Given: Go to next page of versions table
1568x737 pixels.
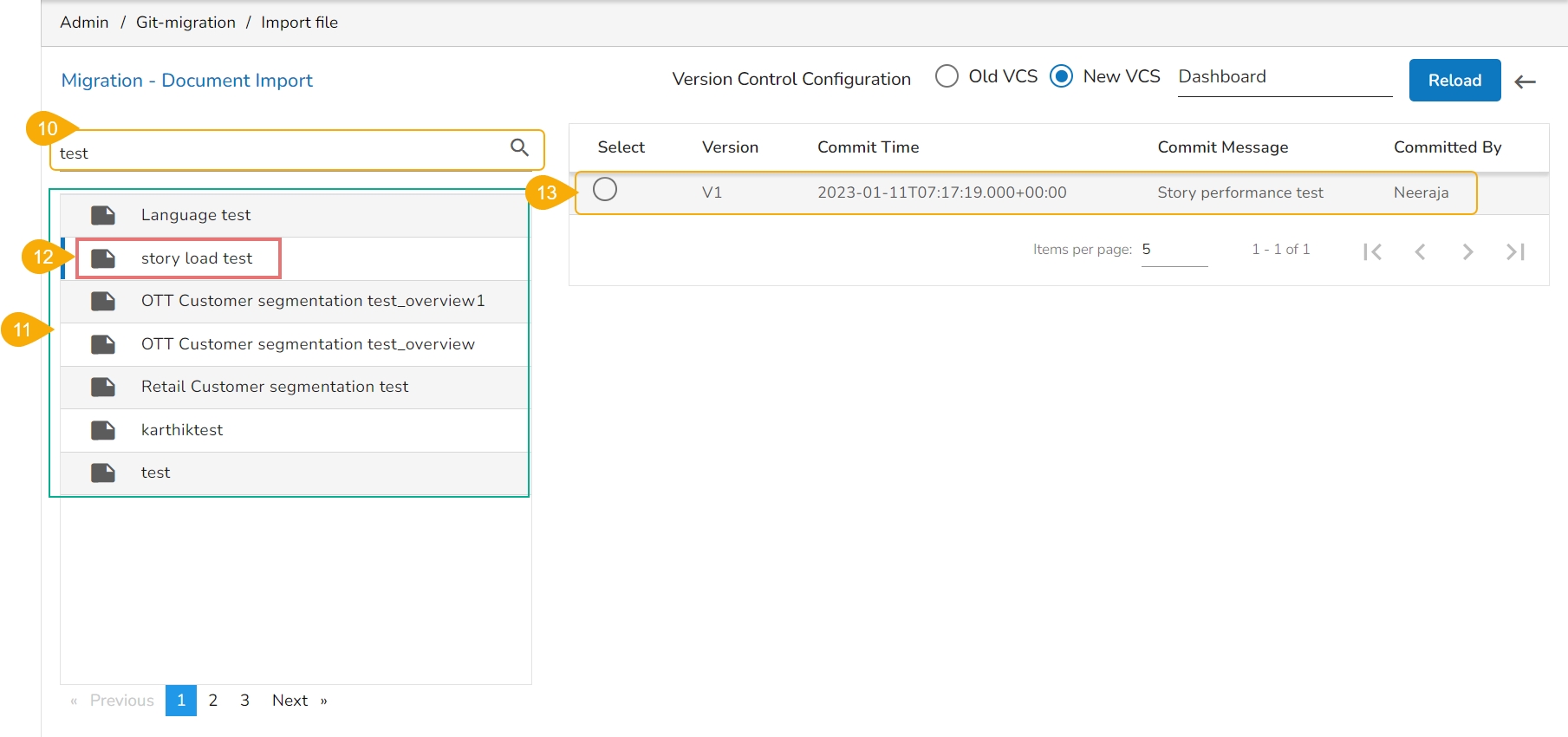Looking at the screenshot, I should click(1467, 251).
